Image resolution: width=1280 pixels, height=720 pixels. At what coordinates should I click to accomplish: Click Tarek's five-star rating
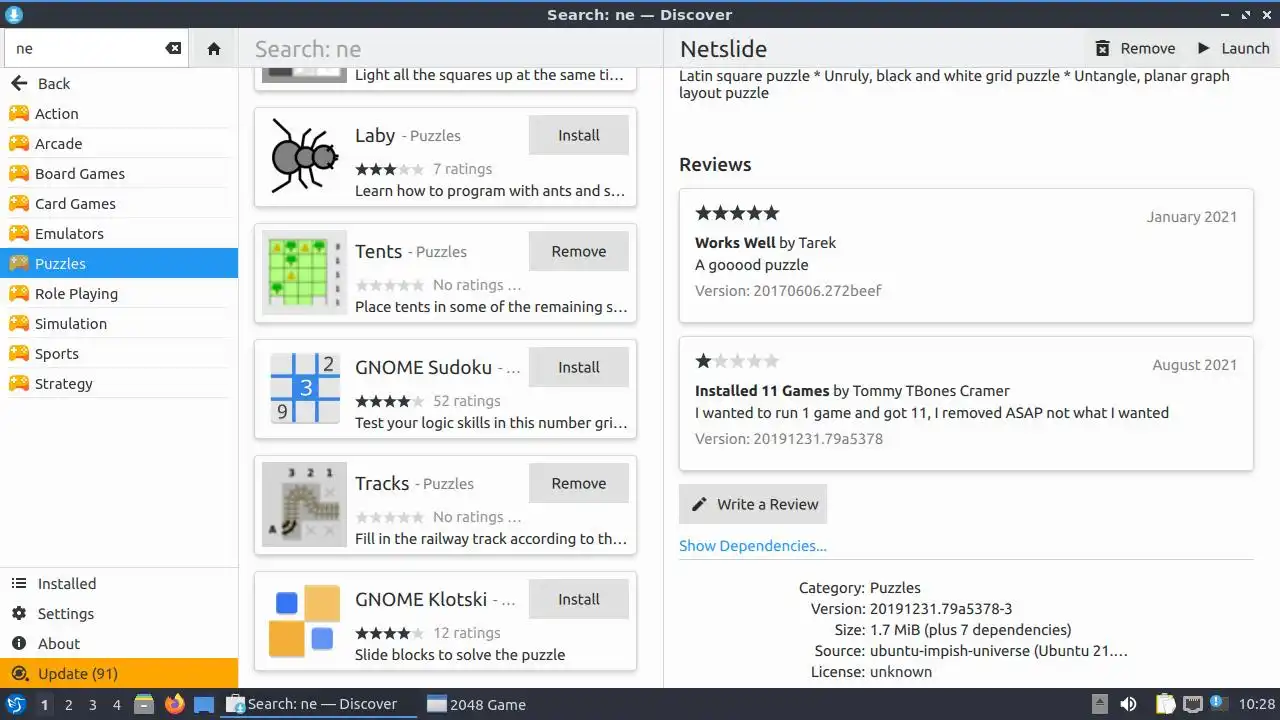[737, 213]
